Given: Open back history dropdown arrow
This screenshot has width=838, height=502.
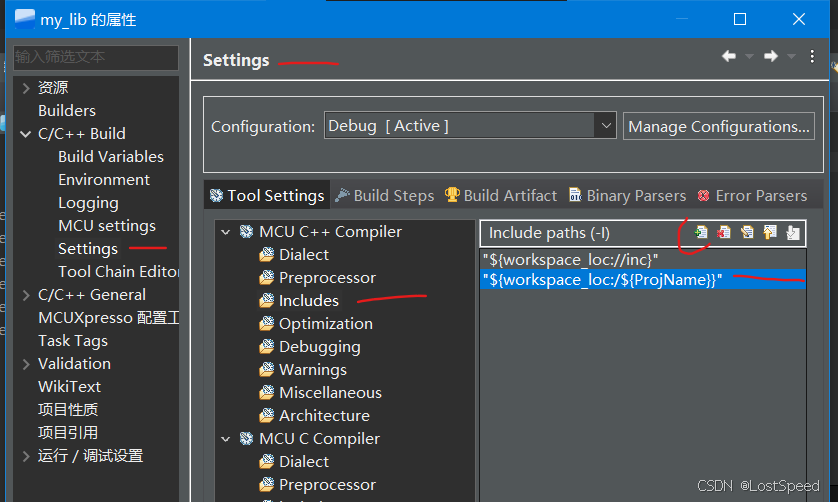Looking at the screenshot, I should pyautogui.click(x=749, y=56).
